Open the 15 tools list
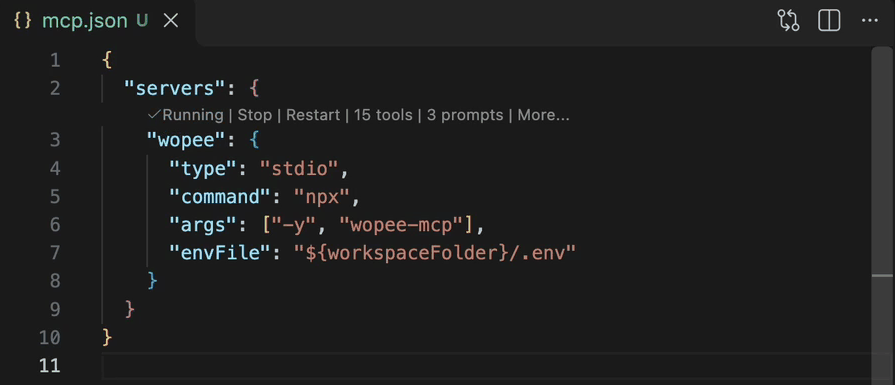This screenshot has height=385, width=895. pyautogui.click(x=383, y=115)
